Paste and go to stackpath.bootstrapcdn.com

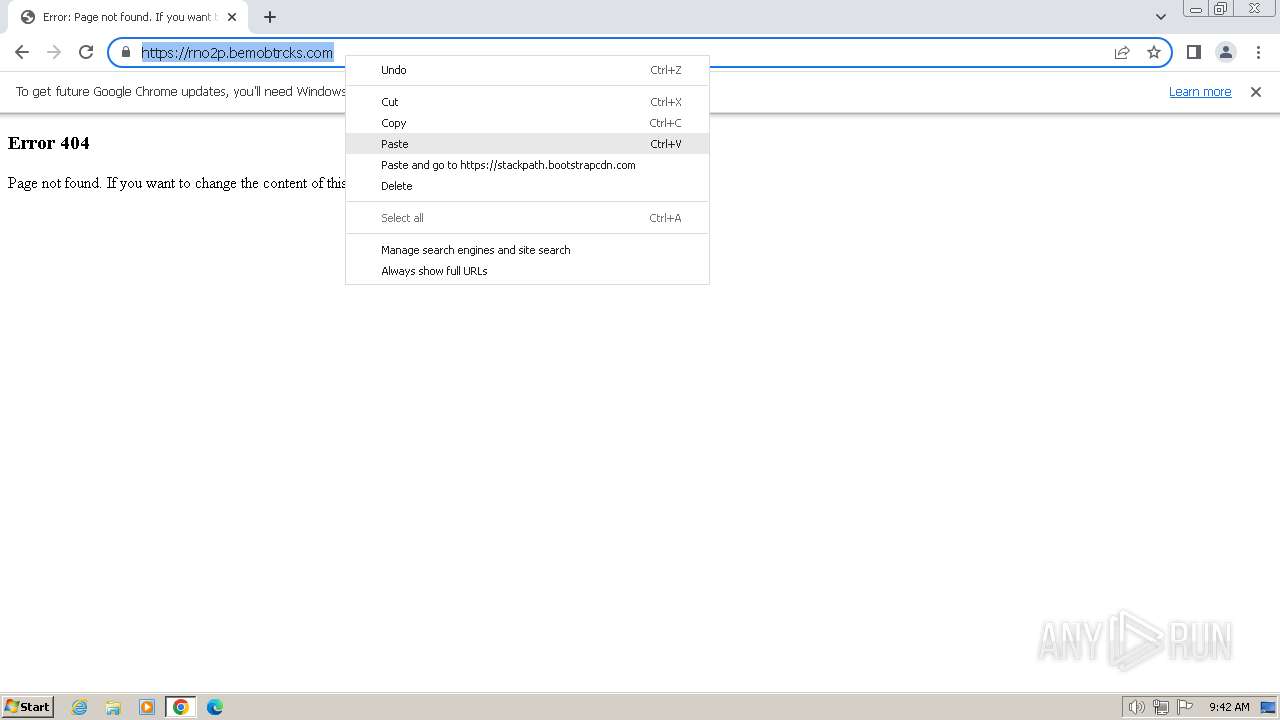tap(527, 165)
